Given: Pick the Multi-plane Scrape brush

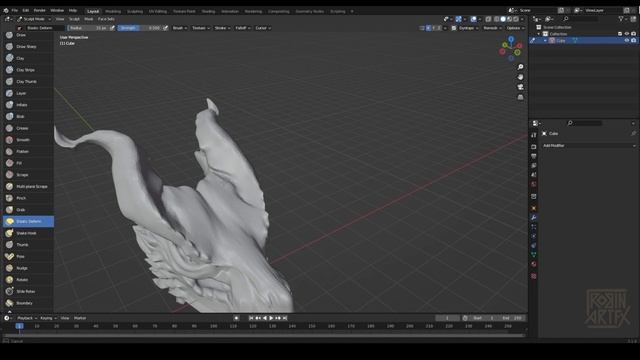Looking at the screenshot, I should [28, 187].
